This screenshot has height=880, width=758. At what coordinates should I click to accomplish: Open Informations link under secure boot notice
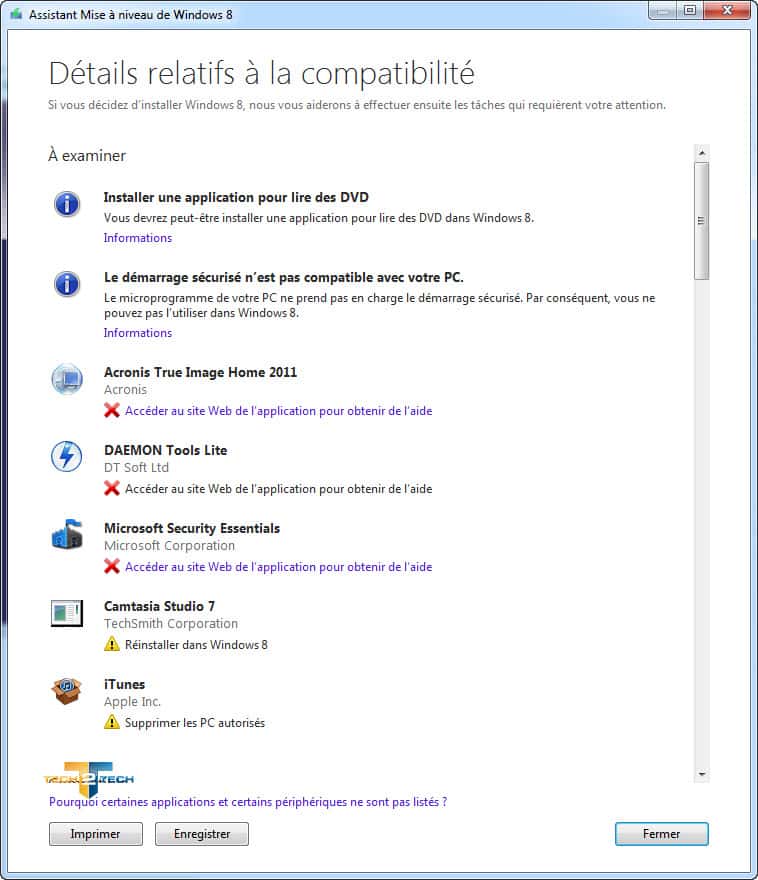137,333
